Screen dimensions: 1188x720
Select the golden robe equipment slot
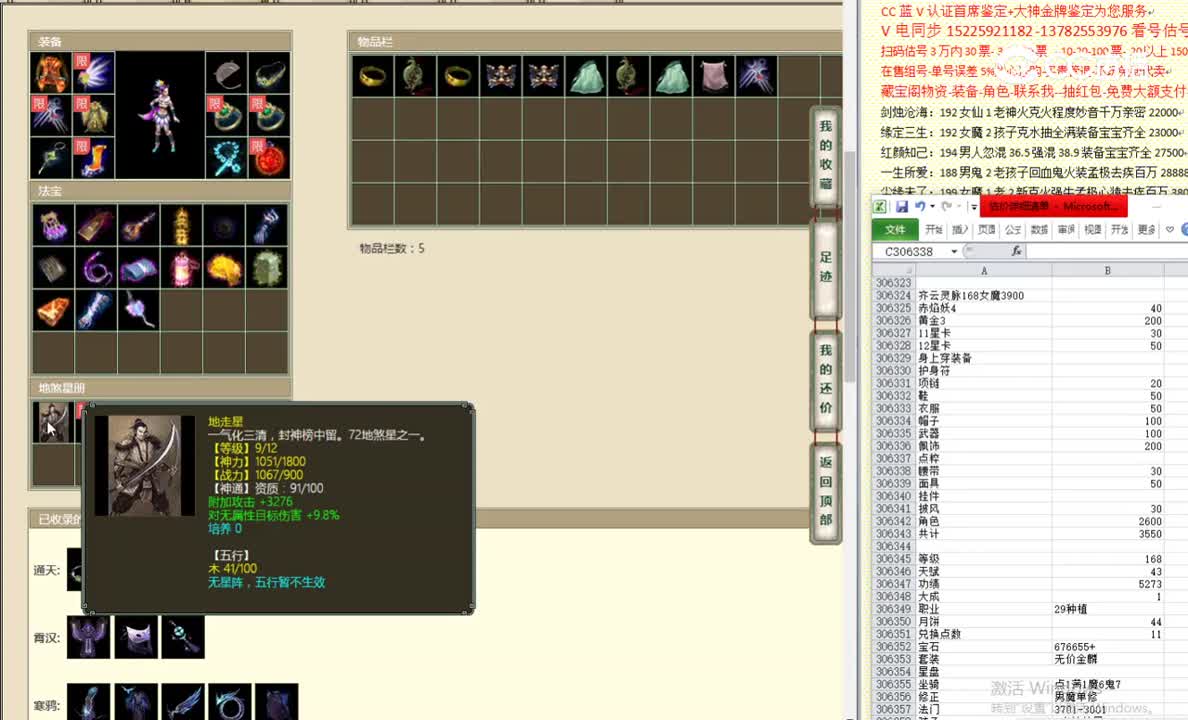tap(93, 115)
